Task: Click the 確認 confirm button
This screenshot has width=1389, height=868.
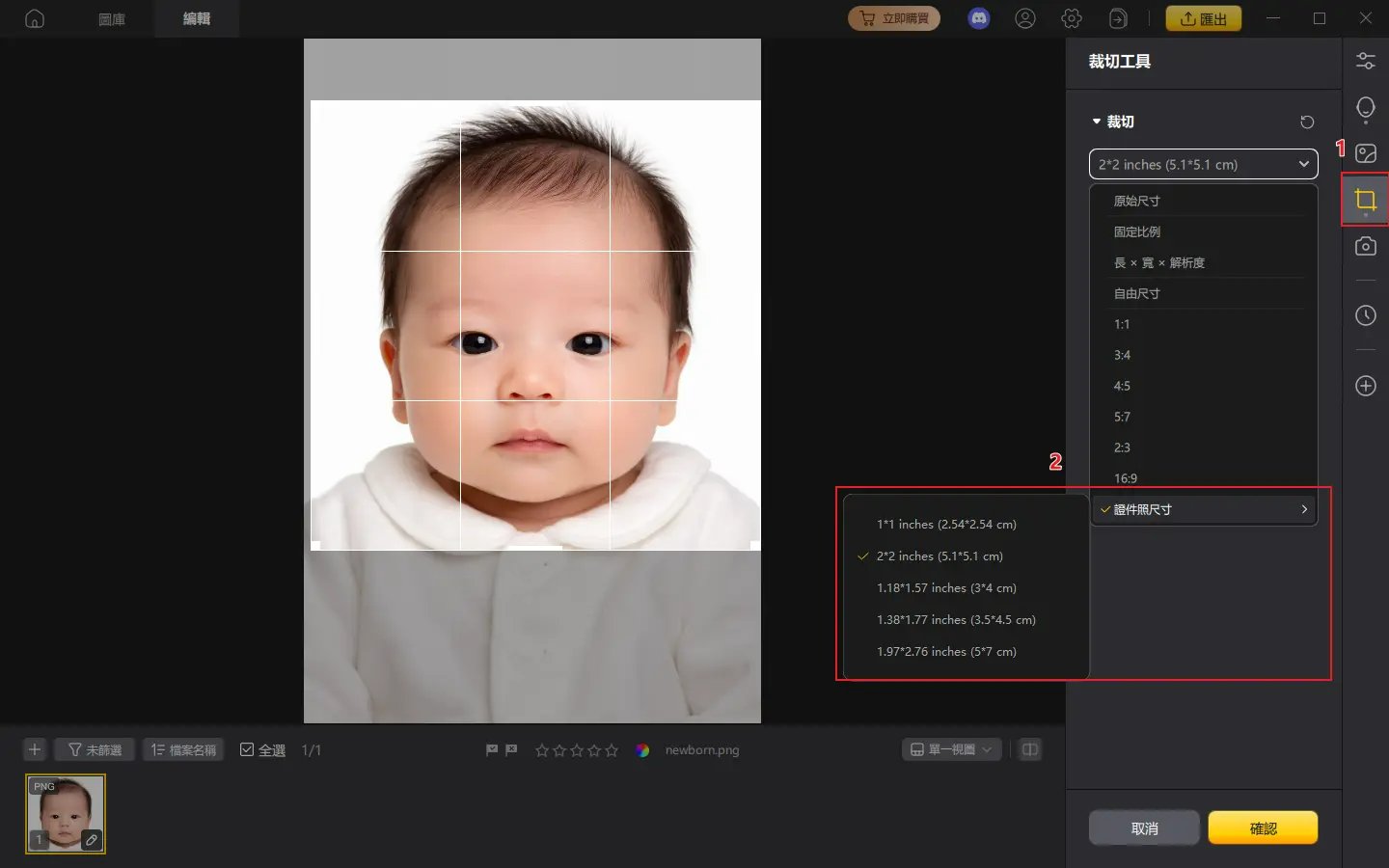Action: [x=1262, y=827]
